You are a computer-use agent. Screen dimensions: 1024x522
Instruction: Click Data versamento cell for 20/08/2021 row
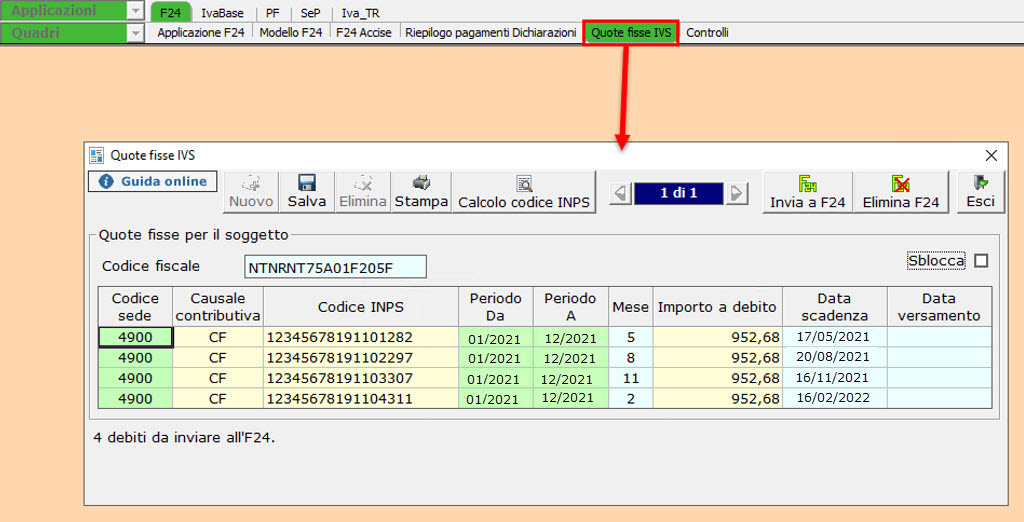tap(938, 358)
